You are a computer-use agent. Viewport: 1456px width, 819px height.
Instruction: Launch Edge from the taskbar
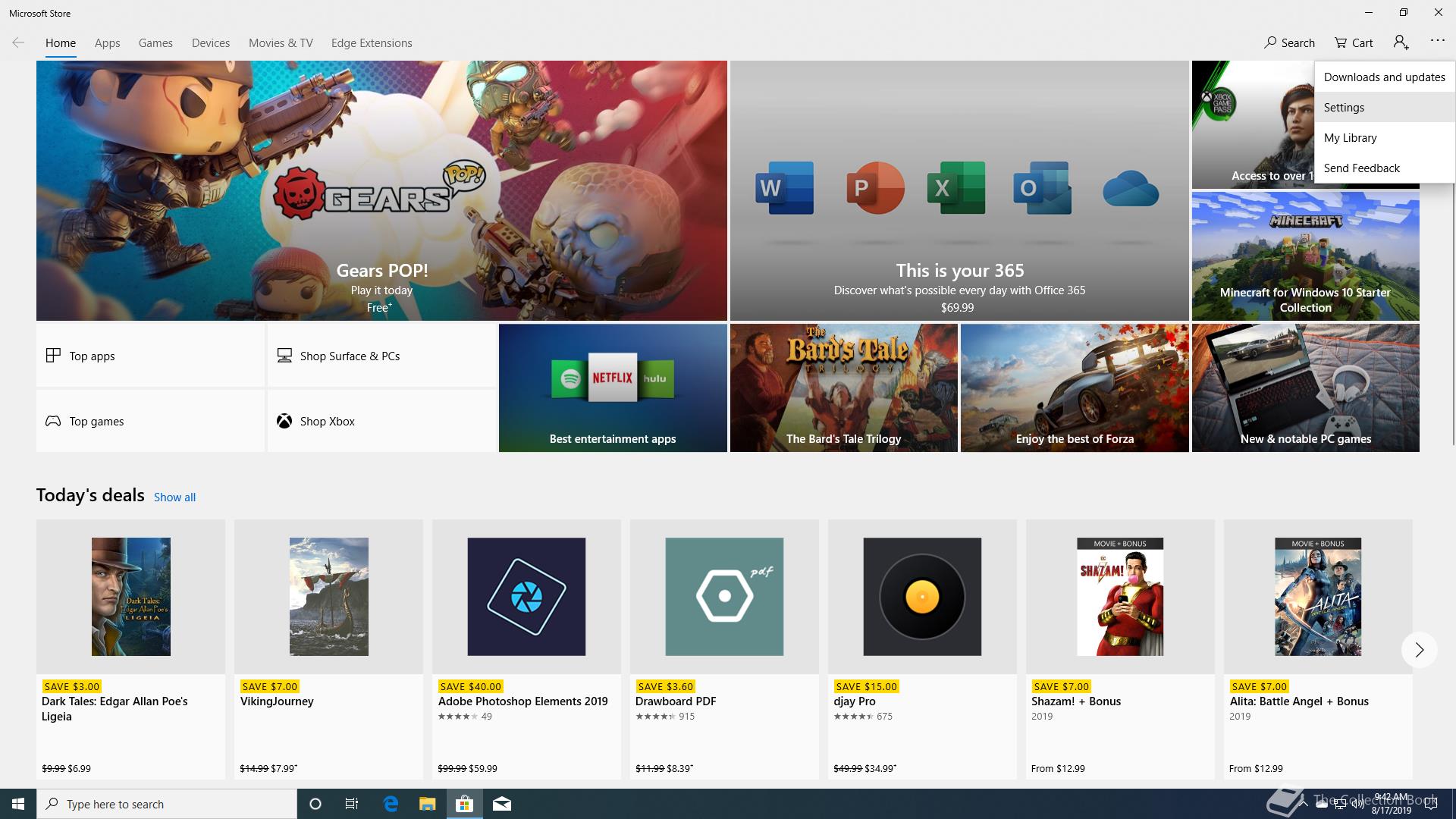click(391, 804)
